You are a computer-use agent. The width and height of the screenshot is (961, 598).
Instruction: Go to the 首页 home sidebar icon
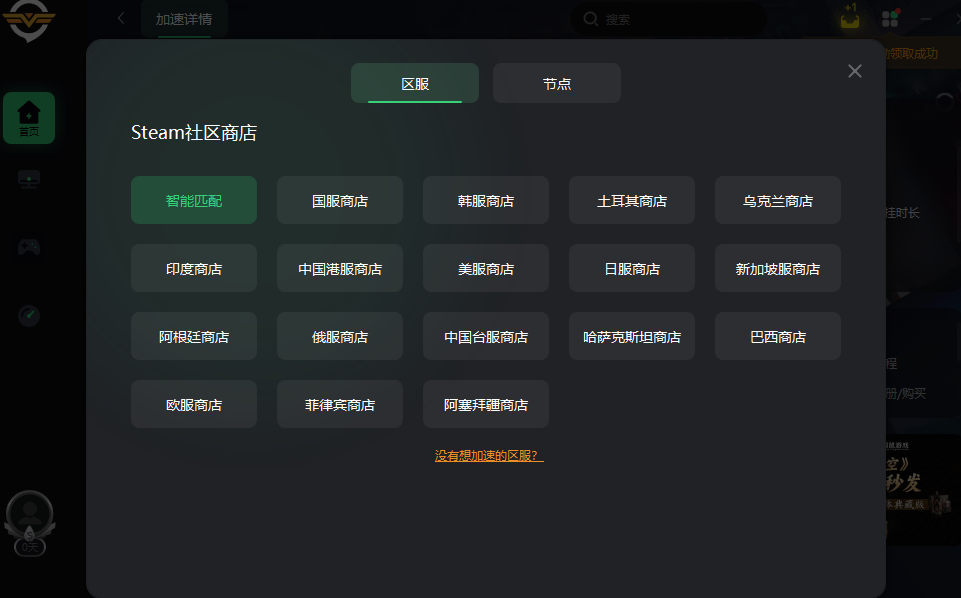[x=29, y=118]
